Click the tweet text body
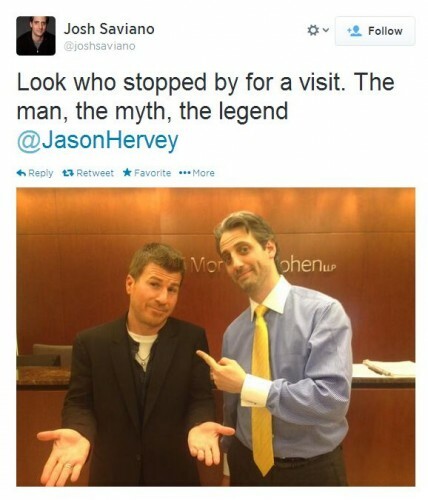The height and width of the screenshot is (500, 428). click(205, 111)
